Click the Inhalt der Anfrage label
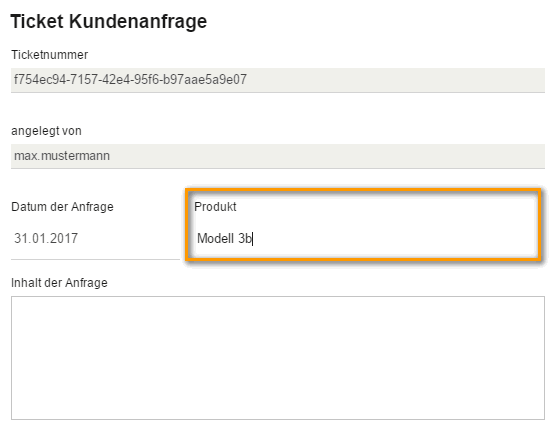This screenshot has height=431, width=557. click(59, 282)
